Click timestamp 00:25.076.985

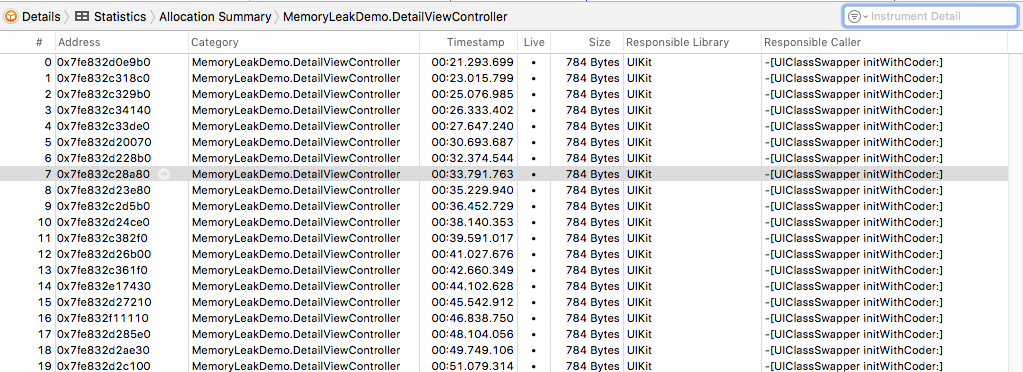pyautogui.click(x=472, y=95)
